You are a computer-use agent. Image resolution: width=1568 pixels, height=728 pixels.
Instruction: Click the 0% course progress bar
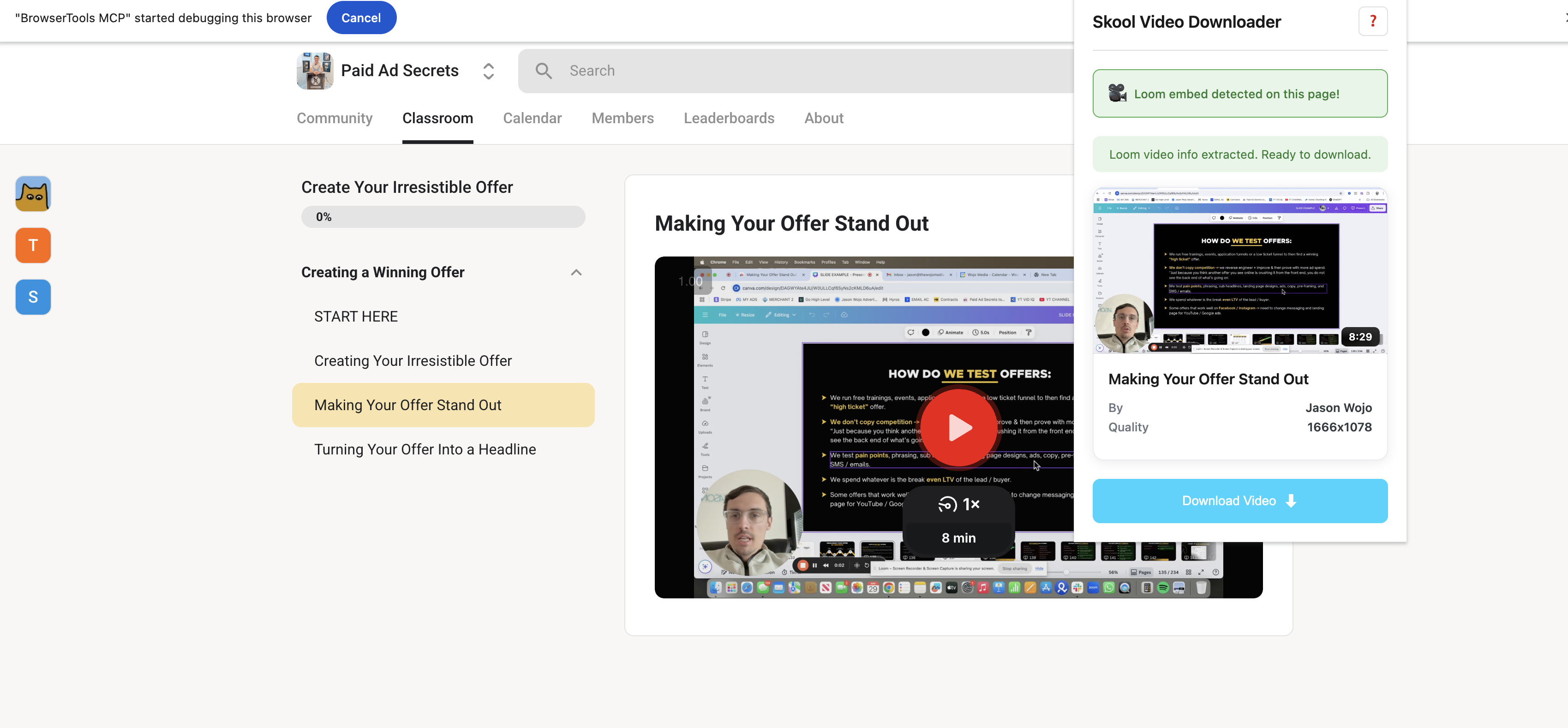[443, 217]
